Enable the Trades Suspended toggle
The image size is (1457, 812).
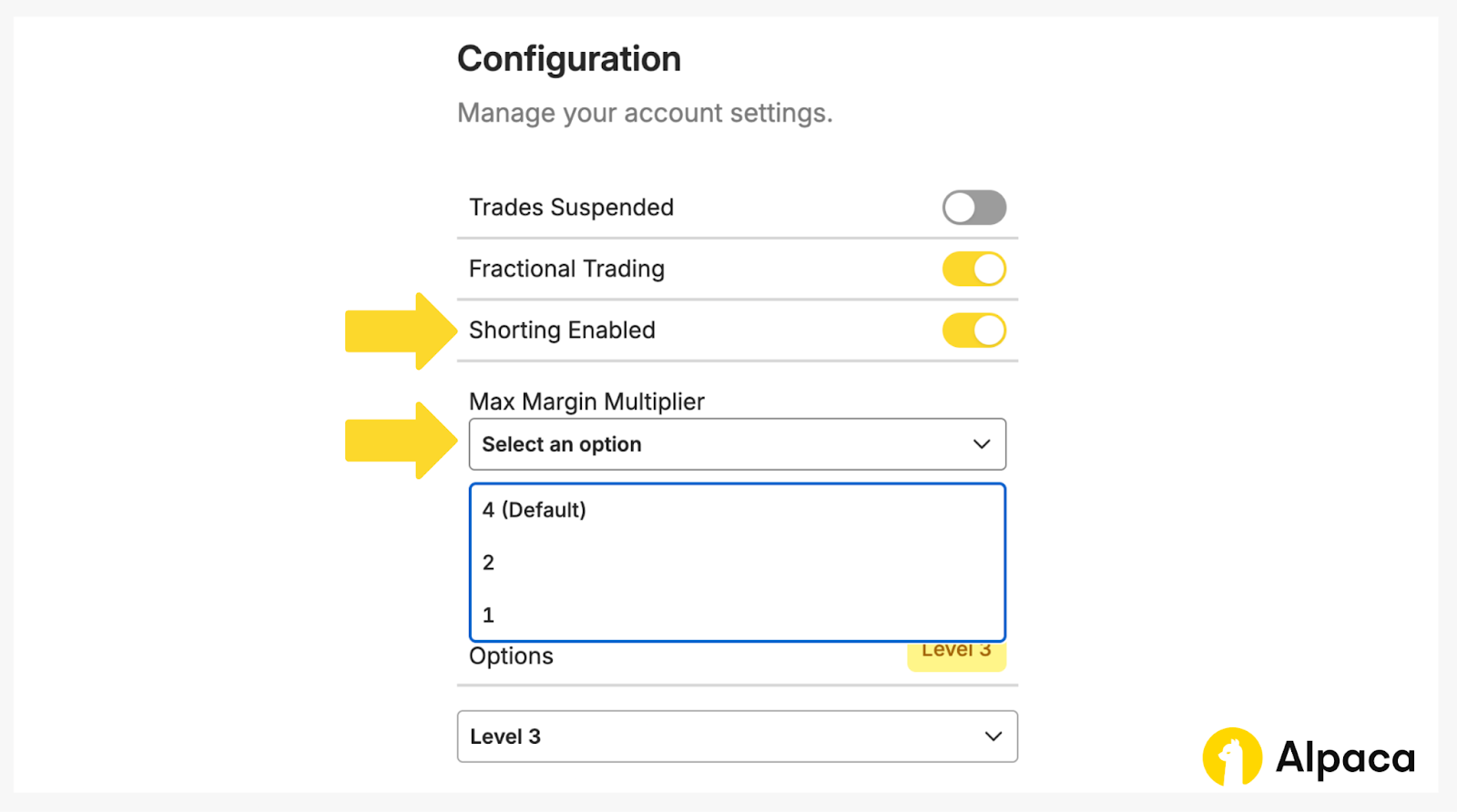click(x=973, y=208)
